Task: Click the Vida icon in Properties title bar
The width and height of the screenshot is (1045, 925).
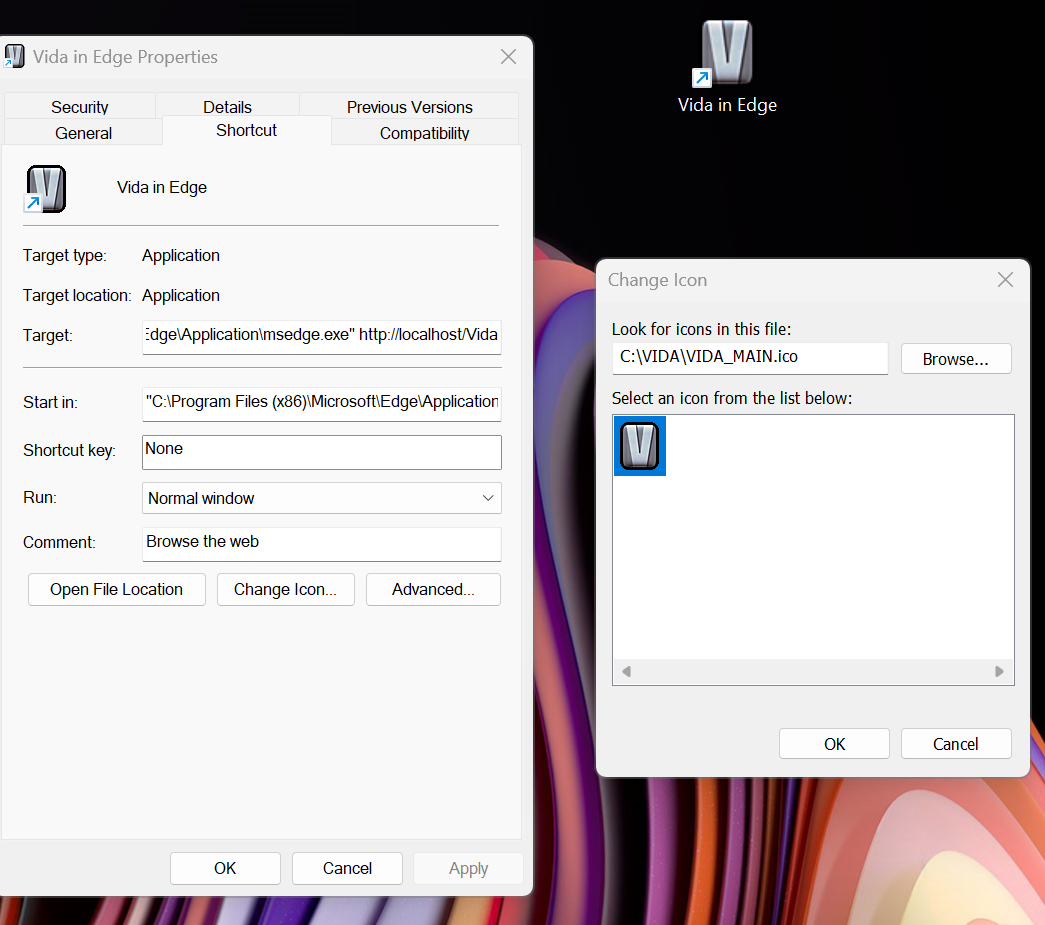Action: (14, 57)
